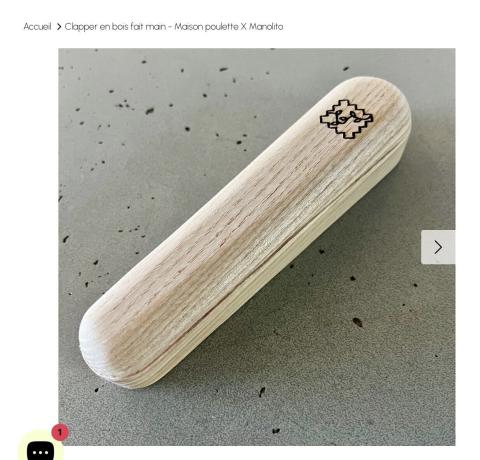Viewport: 480px width, 460px height.
Task: Click the Clapper en bois breadcrumb text
Action: point(174,27)
